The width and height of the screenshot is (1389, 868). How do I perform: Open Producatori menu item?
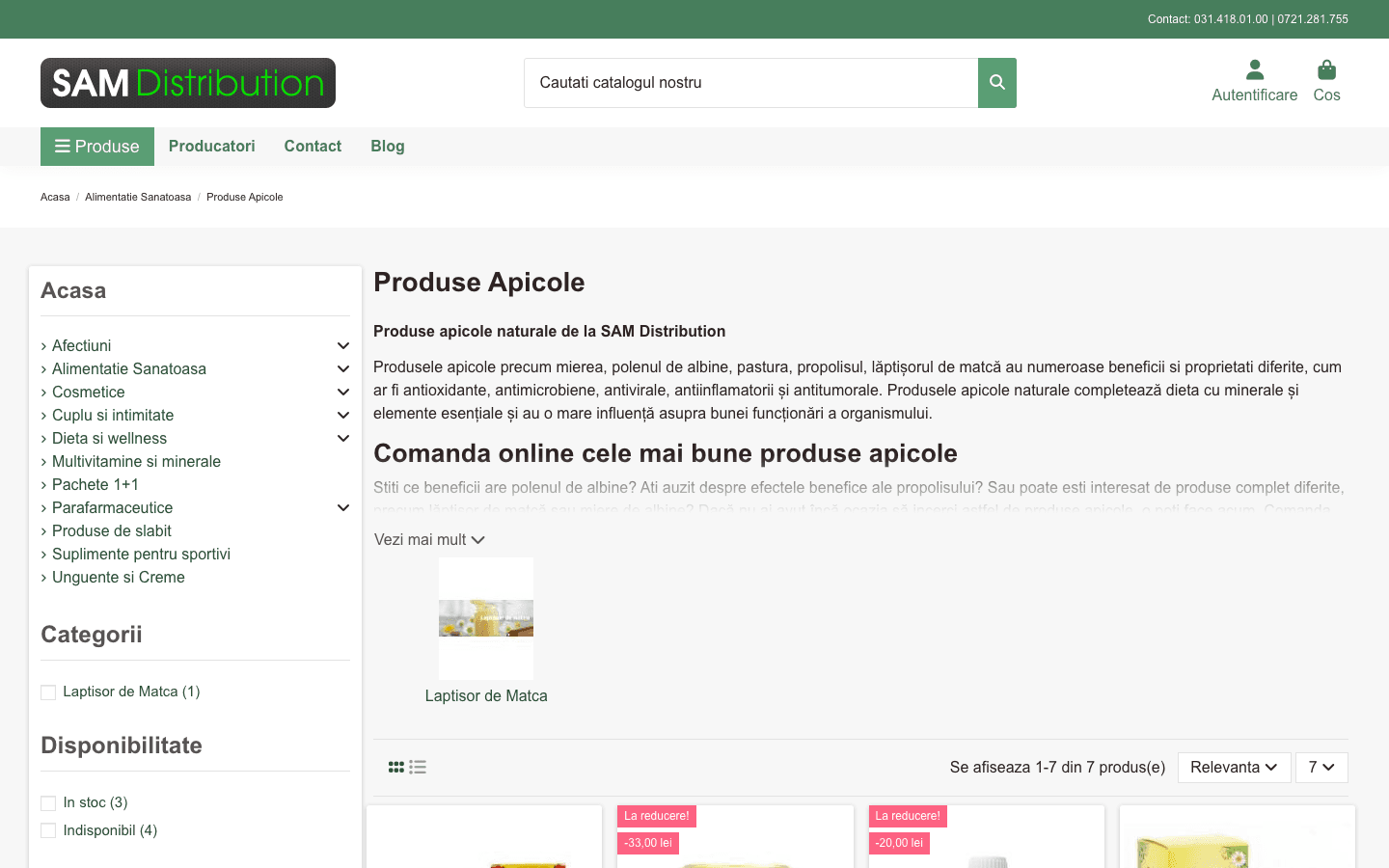(212, 147)
